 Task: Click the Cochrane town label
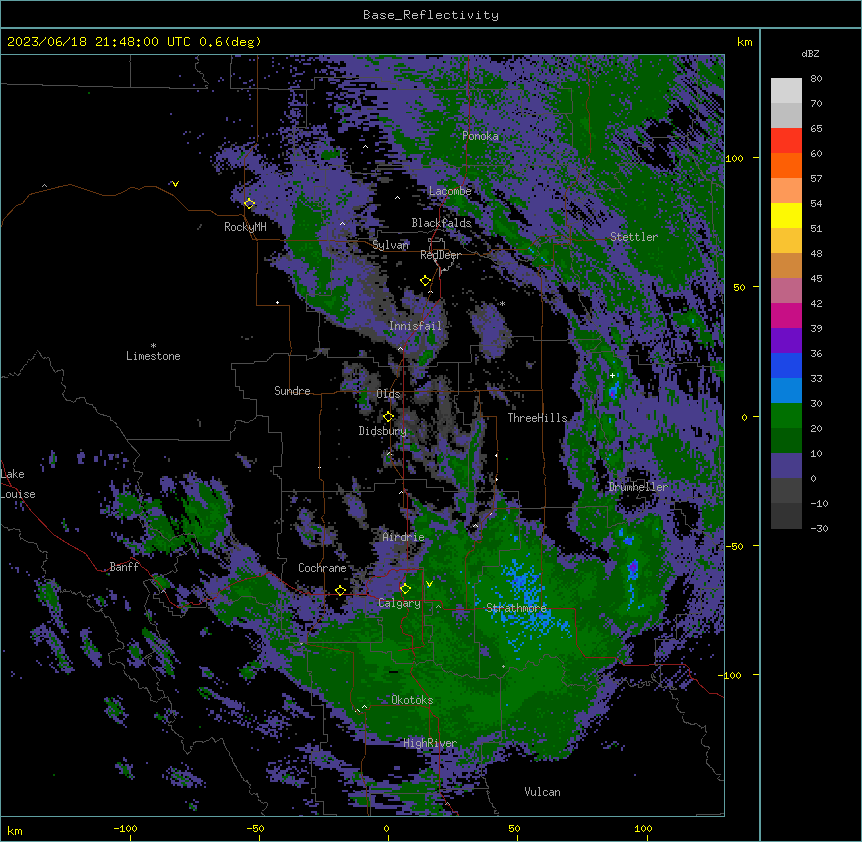[x=322, y=568]
